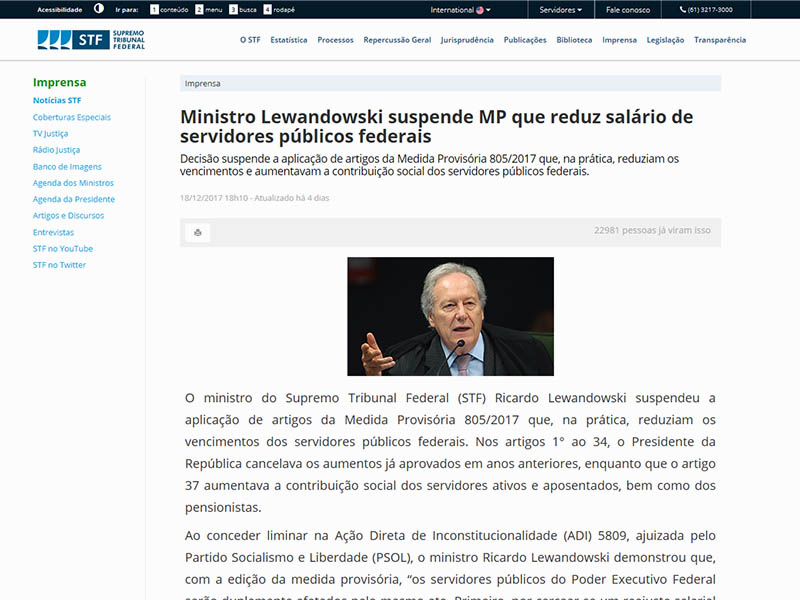Open Banco de Imagens sidebar link
The height and width of the screenshot is (600, 800).
pos(67,166)
